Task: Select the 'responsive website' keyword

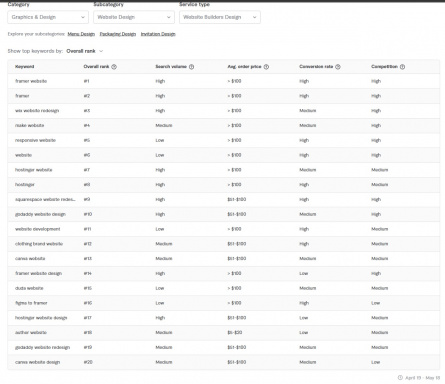Action: point(35,140)
